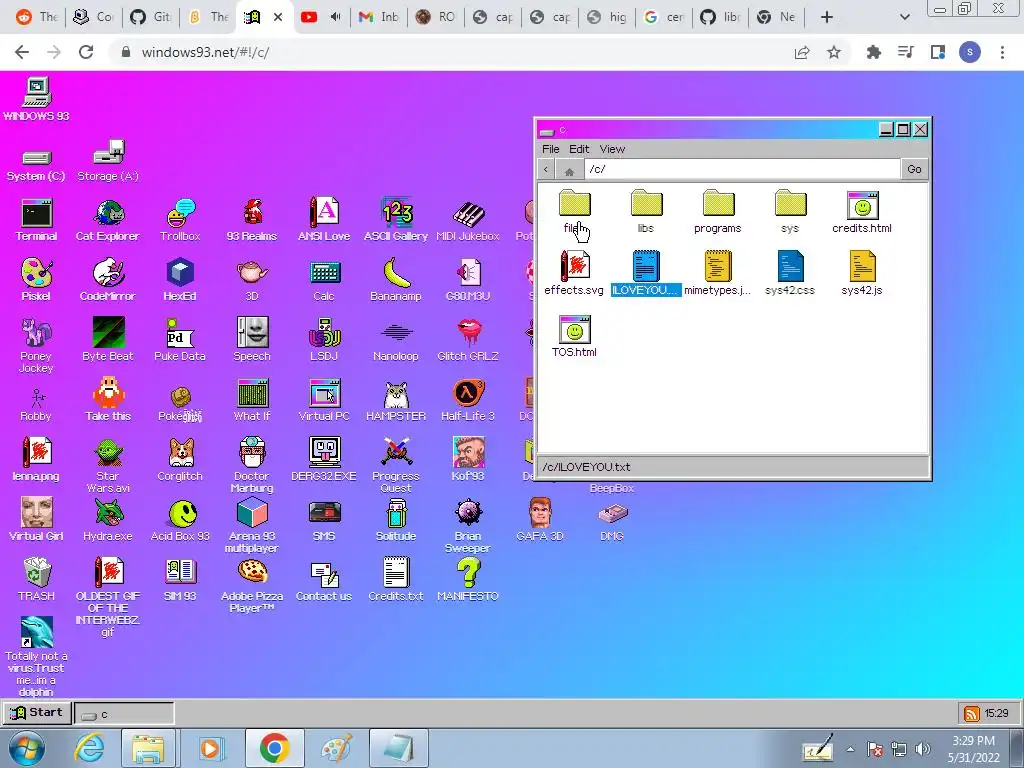Image resolution: width=1024 pixels, height=768 pixels.
Task: Launch Cat Explorer from the desktop
Action: 108,220
